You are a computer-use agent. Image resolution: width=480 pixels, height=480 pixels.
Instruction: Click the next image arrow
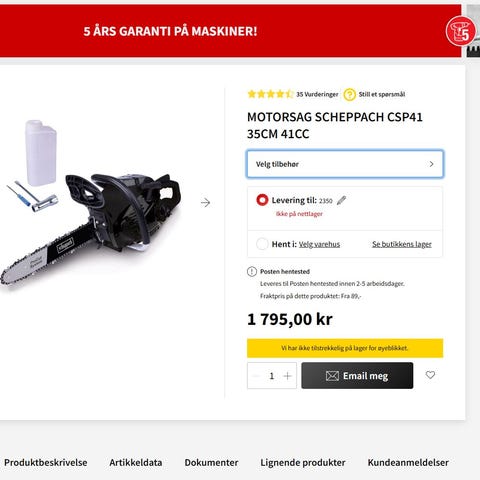point(205,202)
